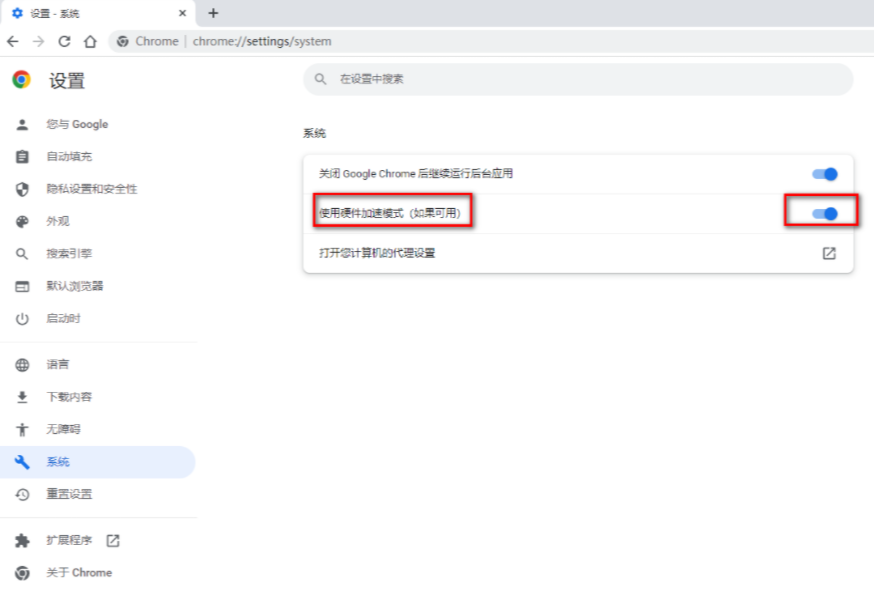Click the download icon for 下载内容
874x590 pixels.
(x=22, y=397)
